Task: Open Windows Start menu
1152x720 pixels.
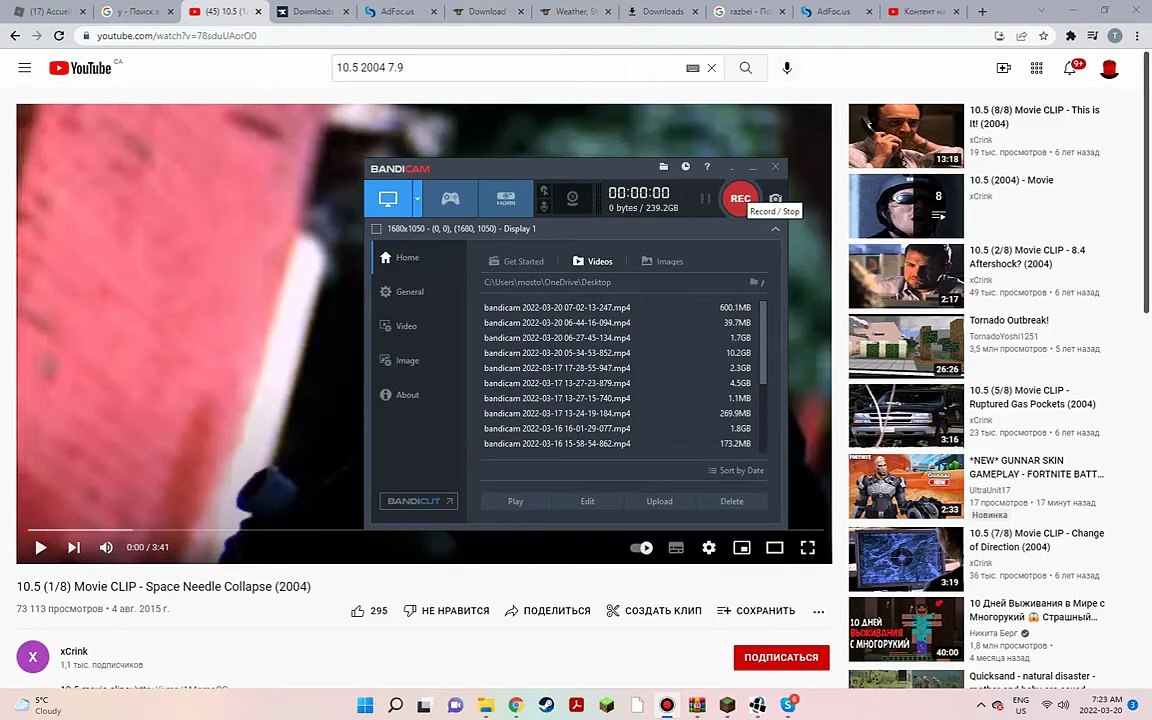Action: coord(364,705)
